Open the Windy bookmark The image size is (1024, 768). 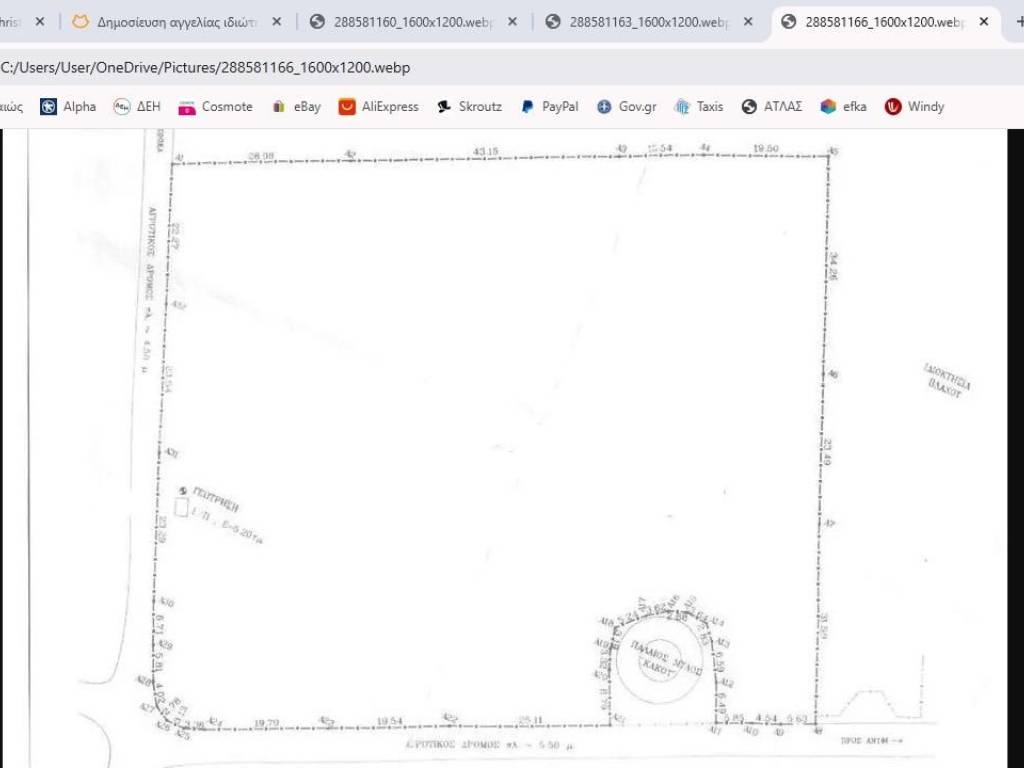[914, 107]
